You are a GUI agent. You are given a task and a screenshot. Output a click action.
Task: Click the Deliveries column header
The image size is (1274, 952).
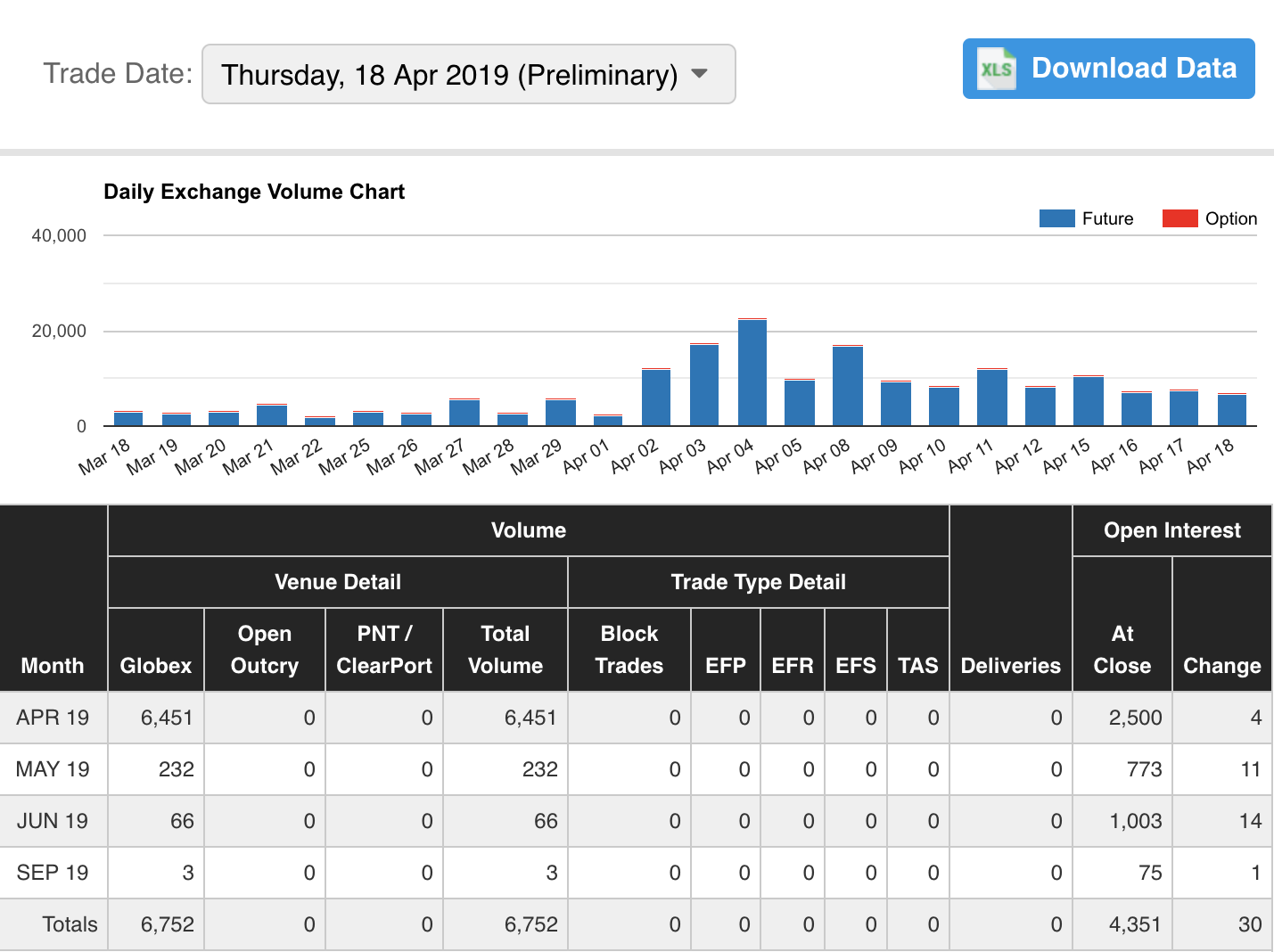1011,666
